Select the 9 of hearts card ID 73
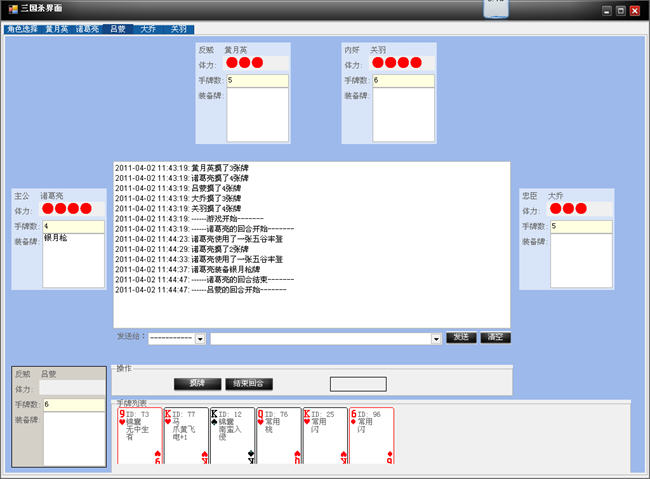Image resolution: width=650 pixels, height=479 pixels. tap(140, 435)
